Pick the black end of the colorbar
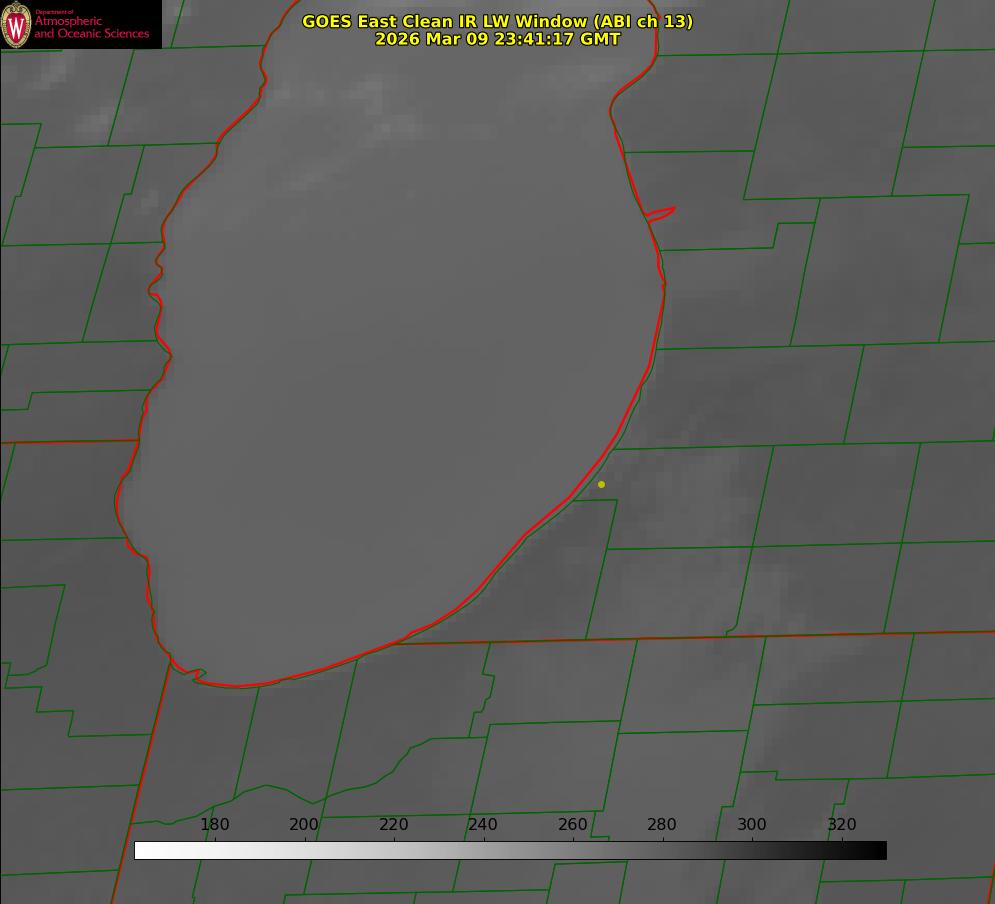Screen dimensions: 995x904 click(x=880, y=850)
